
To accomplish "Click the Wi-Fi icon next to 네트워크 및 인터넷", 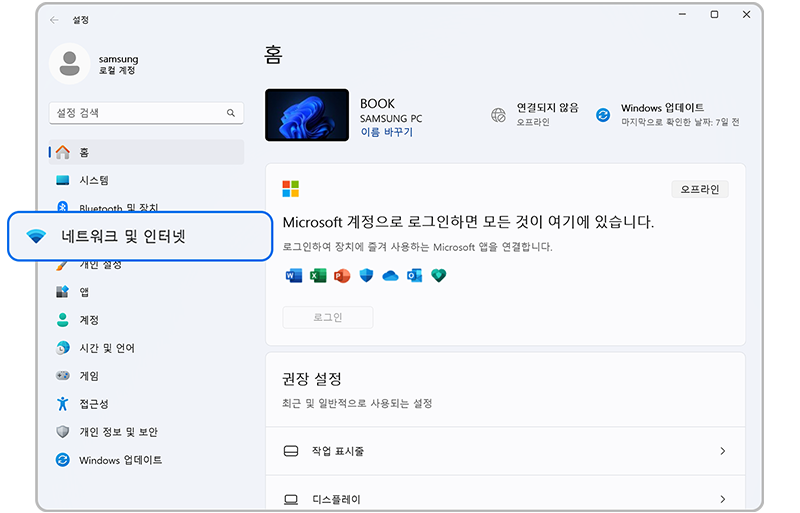I will [36, 236].
